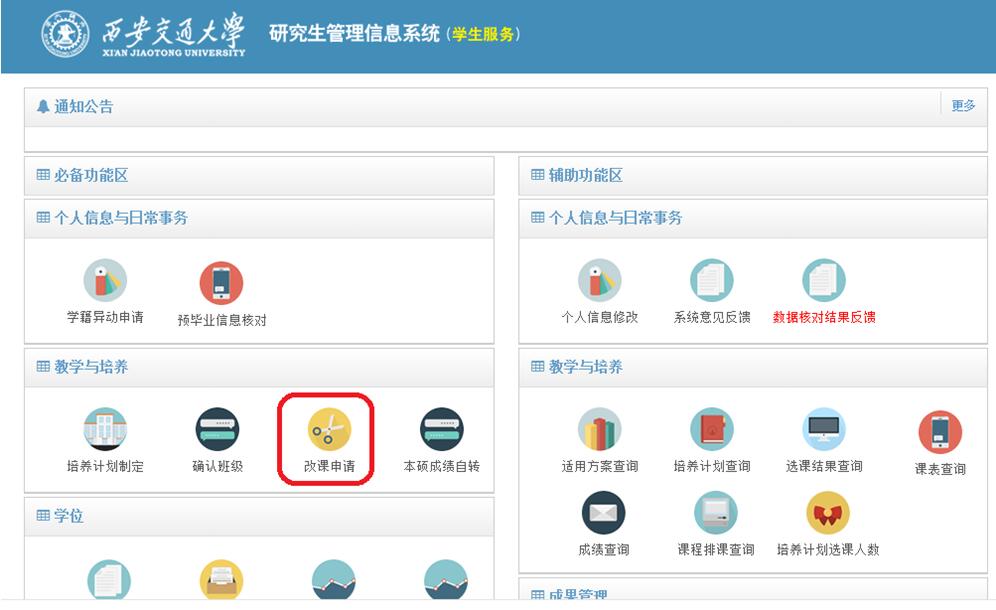The image size is (996, 610).
Task: Open 选课结果查询 monitor icon
Action: click(x=824, y=430)
